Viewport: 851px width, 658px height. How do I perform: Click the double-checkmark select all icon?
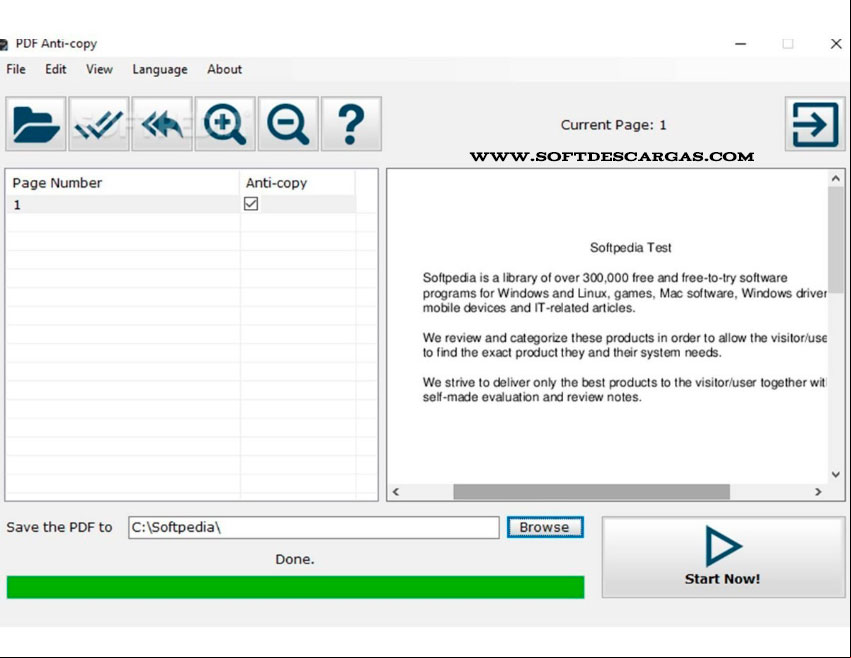click(x=99, y=124)
